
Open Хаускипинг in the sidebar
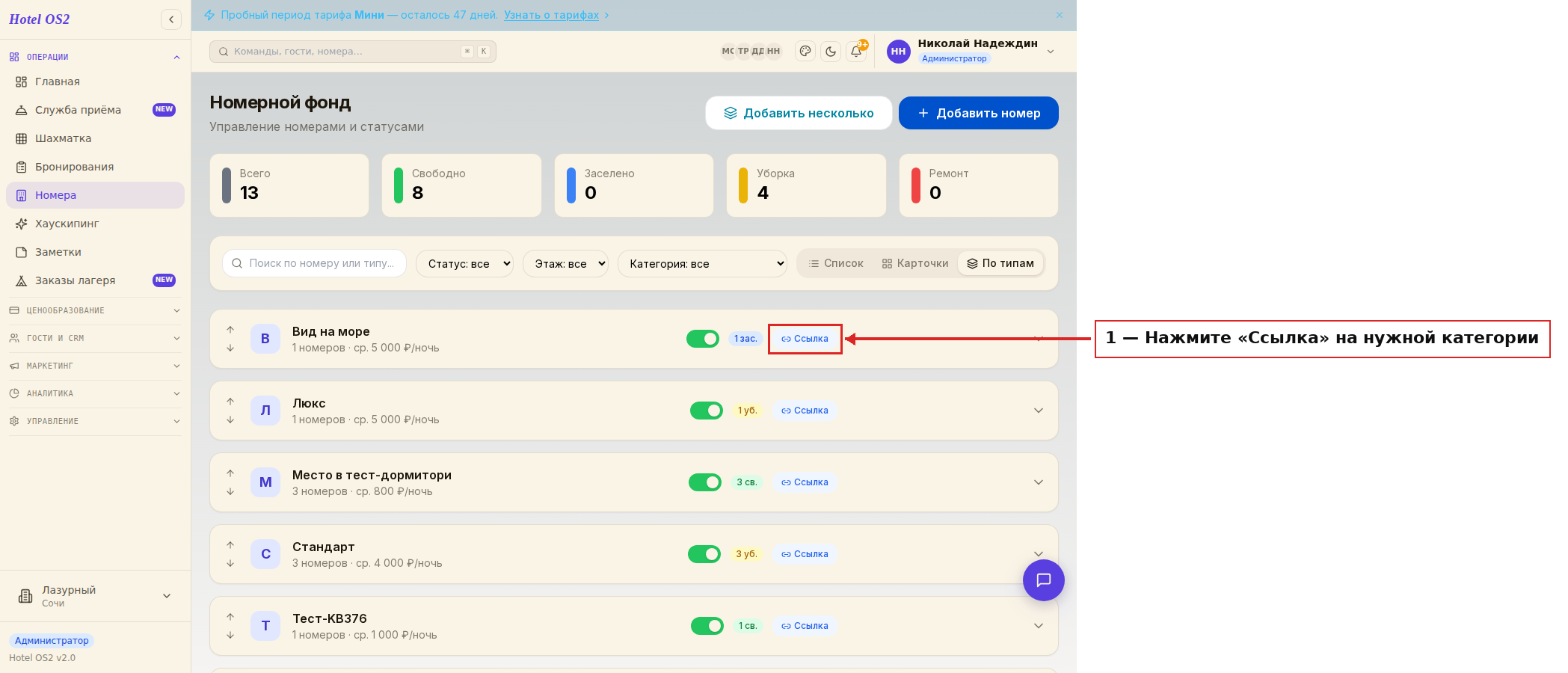(x=95, y=224)
